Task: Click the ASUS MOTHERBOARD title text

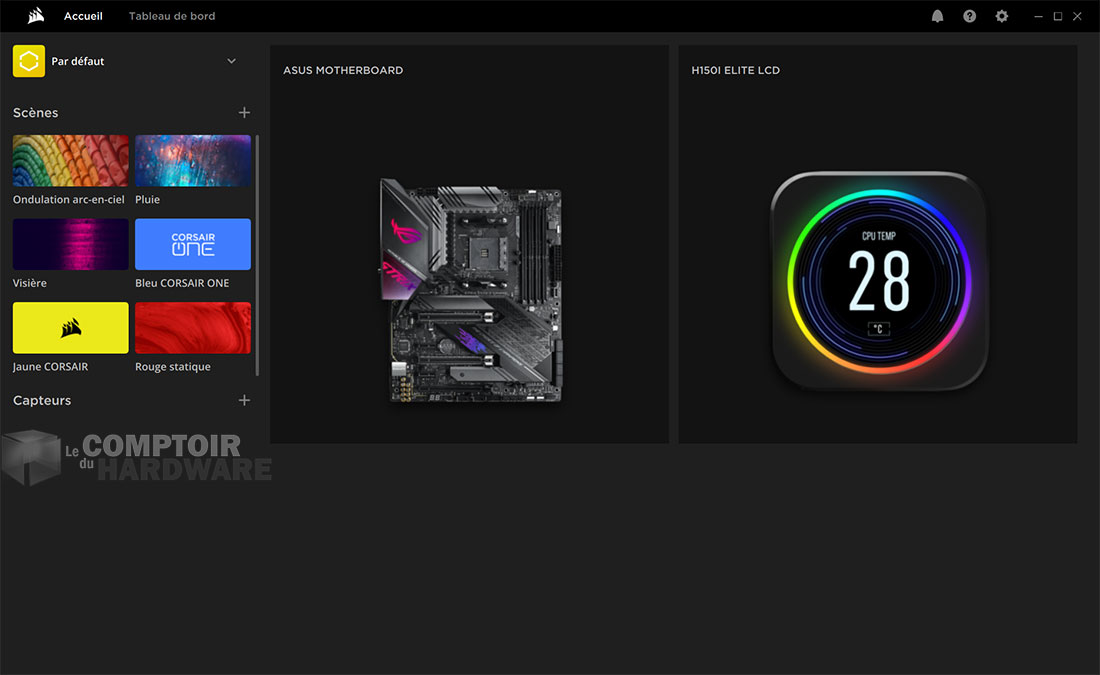Action: pos(343,70)
